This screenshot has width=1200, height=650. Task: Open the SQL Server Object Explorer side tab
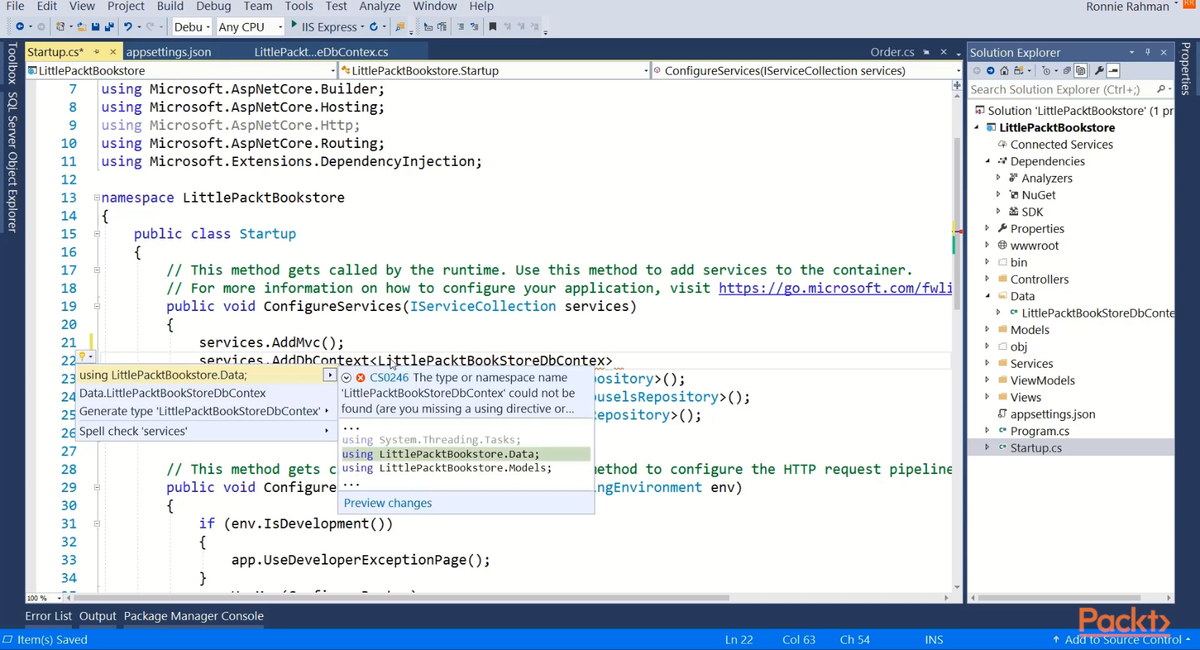coord(12,162)
